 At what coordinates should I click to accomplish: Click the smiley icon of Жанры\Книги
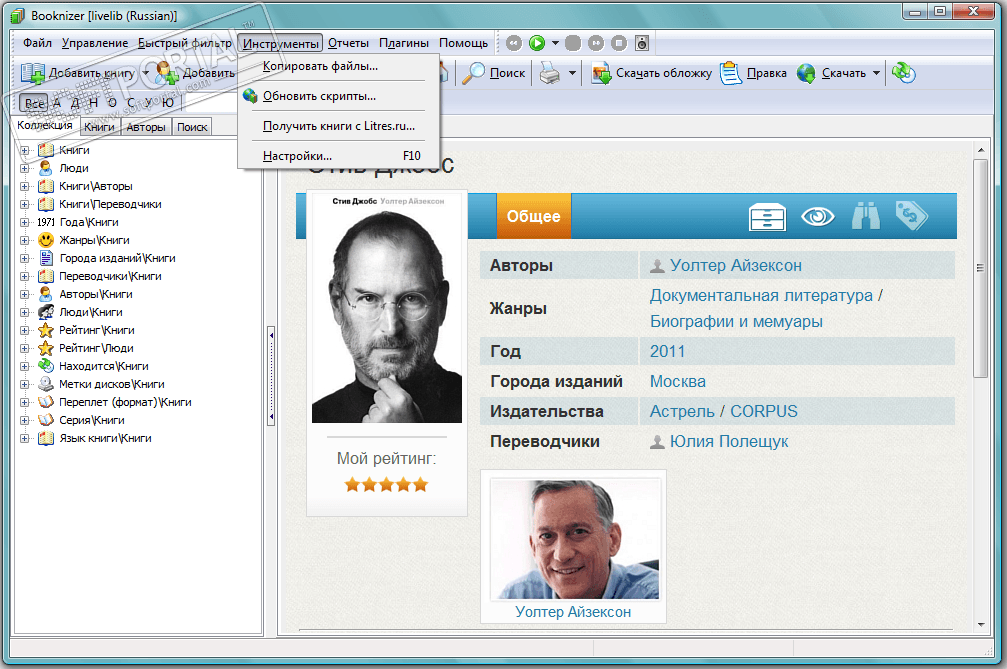click(x=46, y=240)
